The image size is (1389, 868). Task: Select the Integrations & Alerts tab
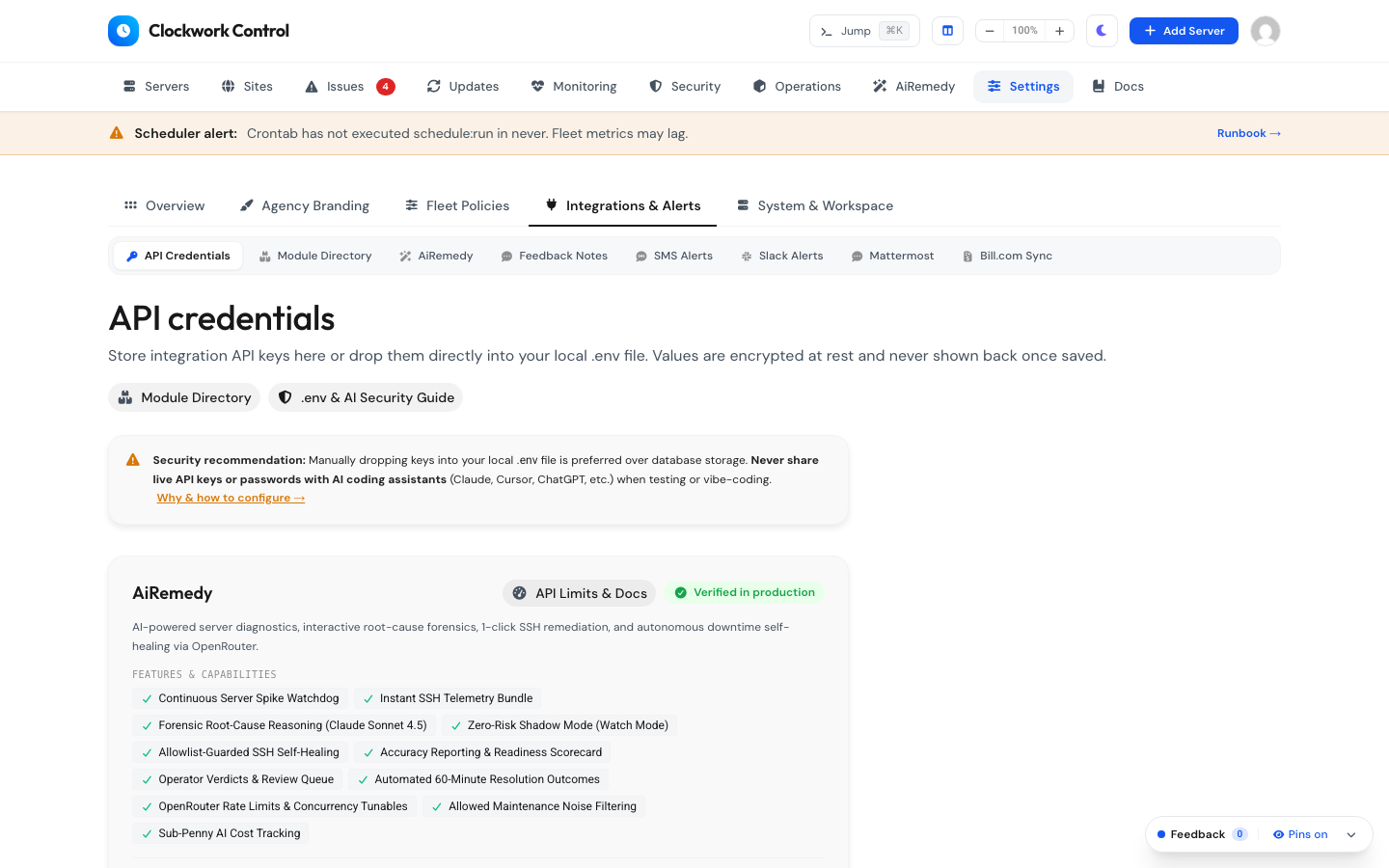[622, 205]
